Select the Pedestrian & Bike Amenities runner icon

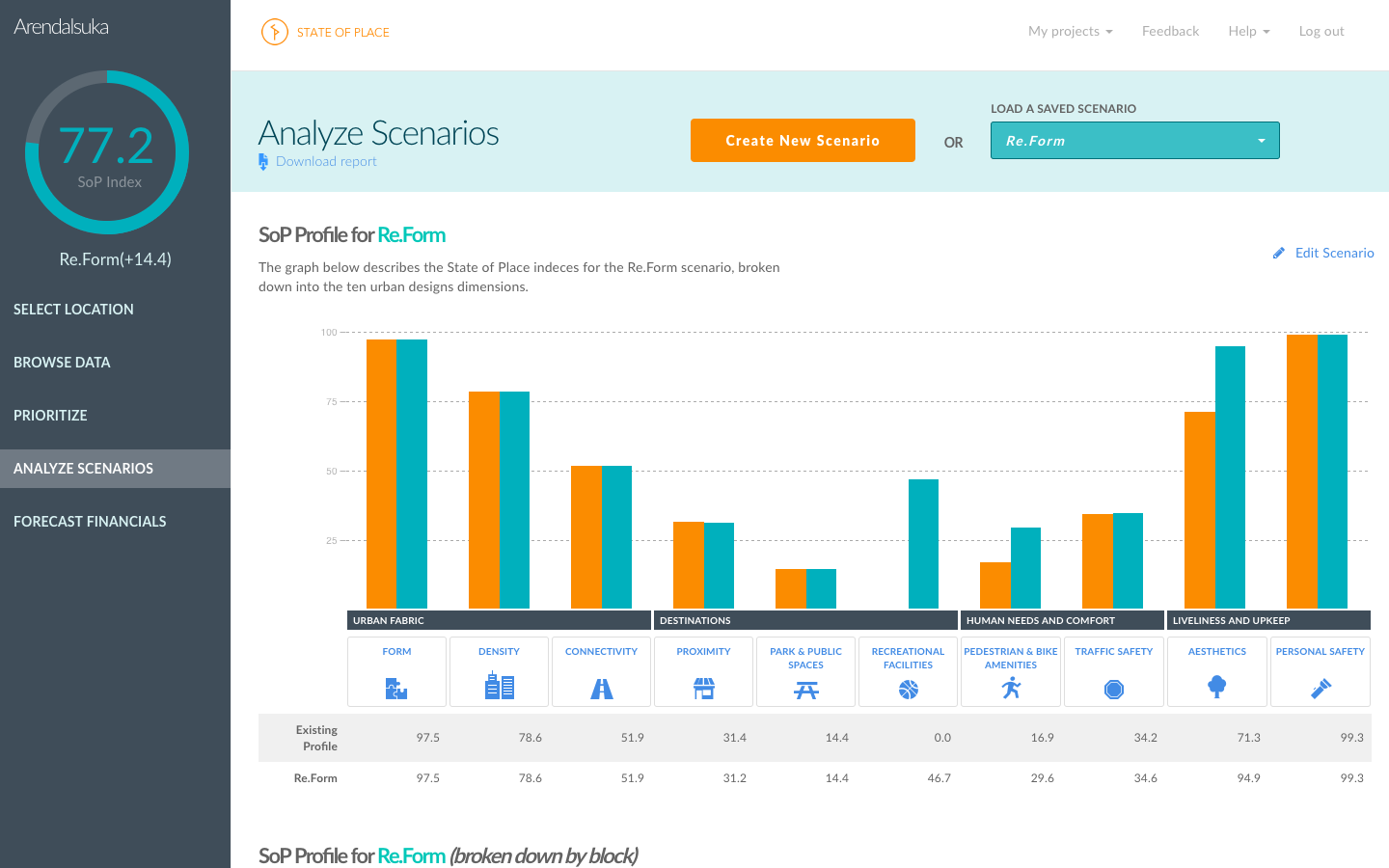point(1011,688)
